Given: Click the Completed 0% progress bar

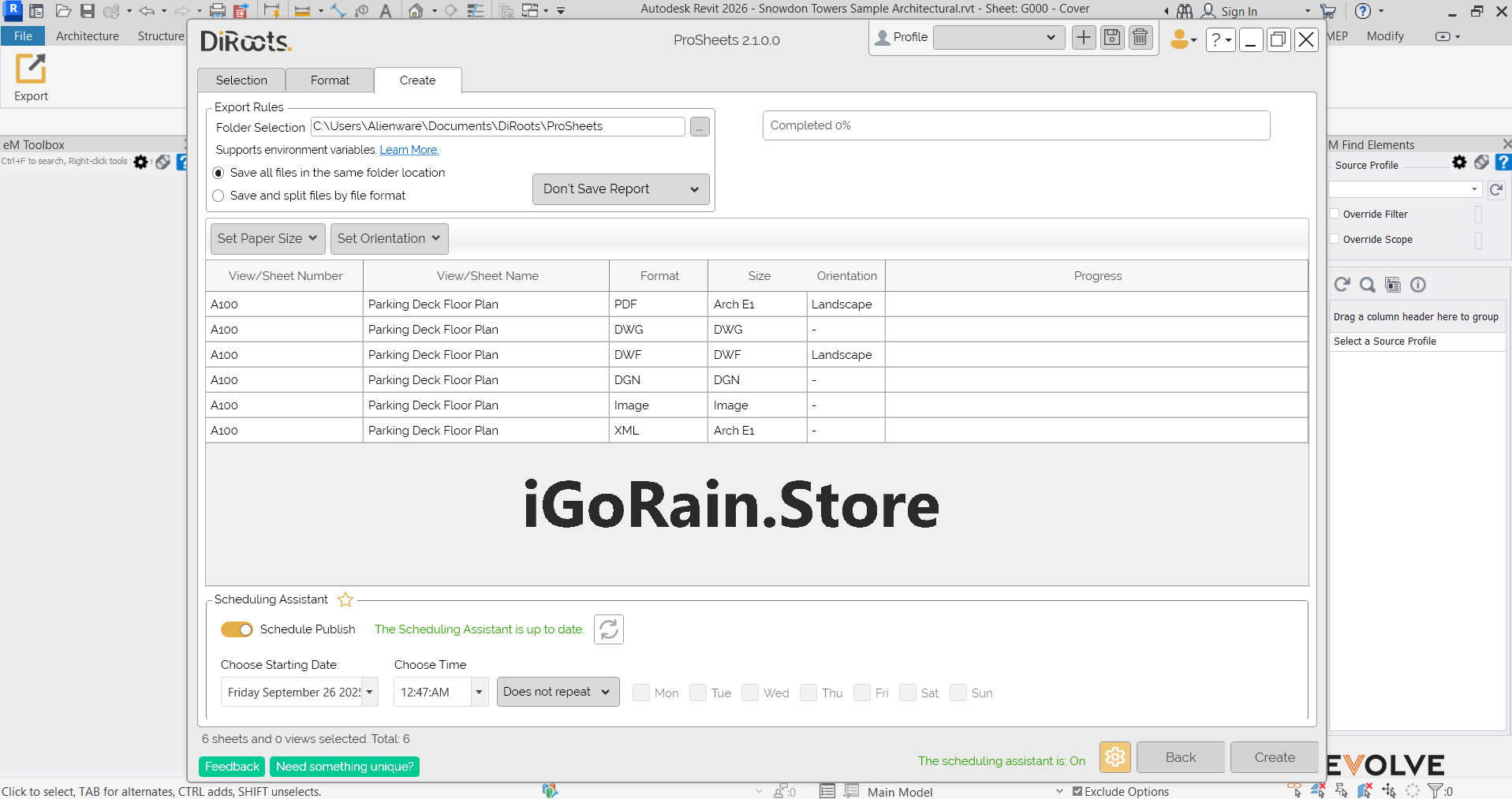Looking at the screenshot, I should [x=1016, y=125].
